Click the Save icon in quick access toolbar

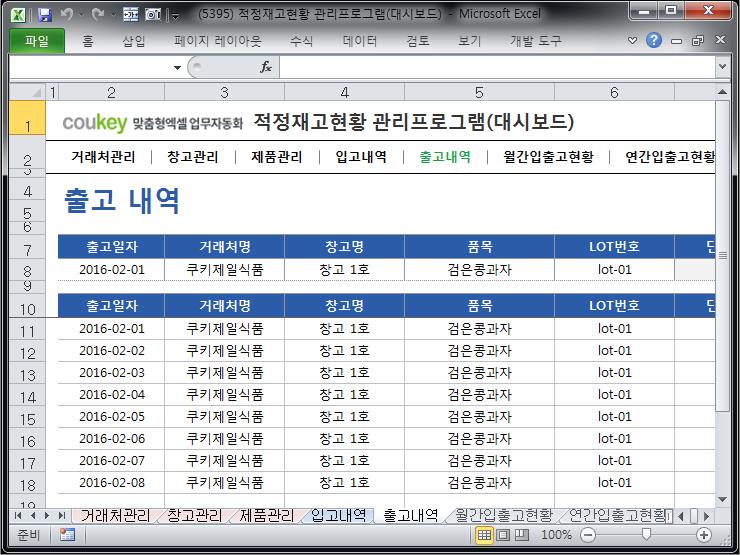45,15
